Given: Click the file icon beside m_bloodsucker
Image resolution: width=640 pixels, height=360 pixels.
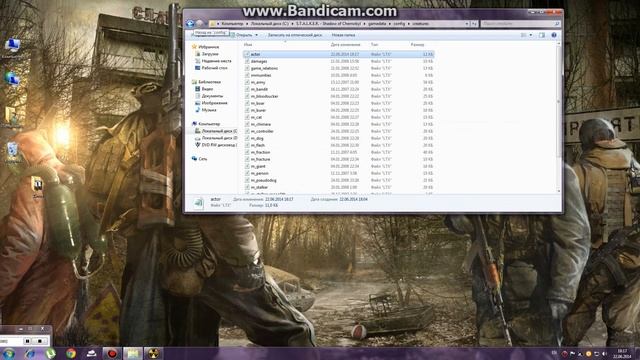Looking at the screenshot, I should click(x=247, y=96).
